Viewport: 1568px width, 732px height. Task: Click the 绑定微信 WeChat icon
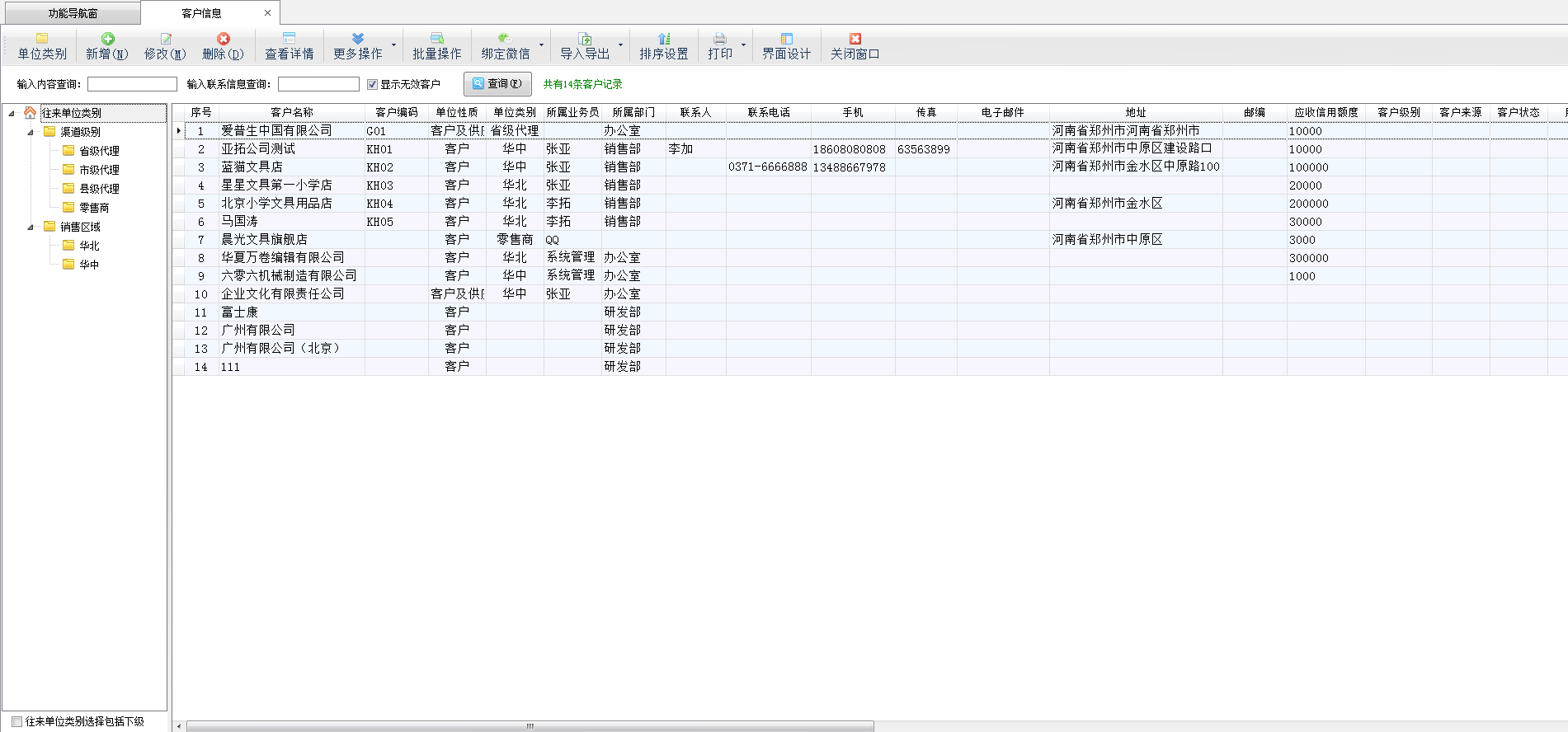coord(505,39)
